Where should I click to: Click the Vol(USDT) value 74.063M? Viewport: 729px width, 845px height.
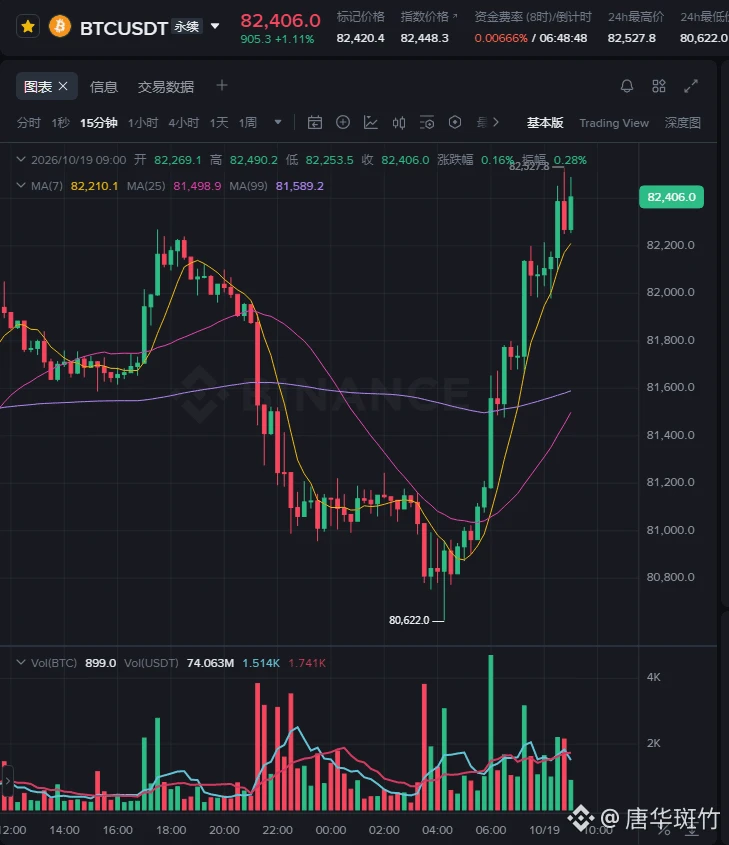210,663
